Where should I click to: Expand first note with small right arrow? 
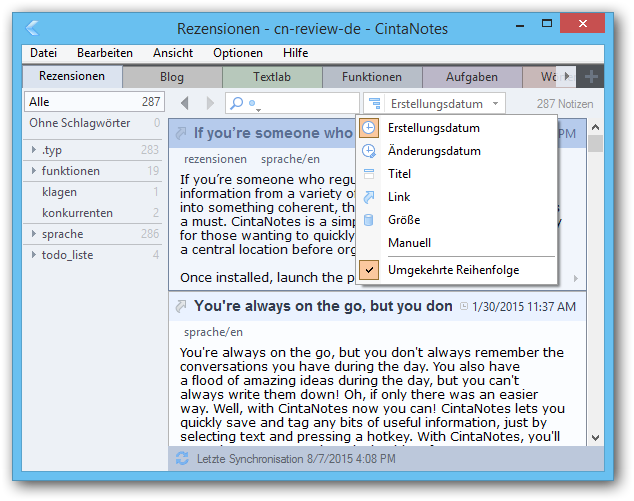coord(576,278)
